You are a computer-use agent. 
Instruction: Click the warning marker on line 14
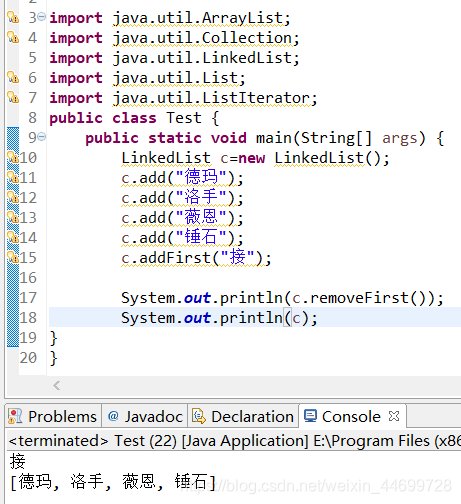(x=13, y=238)
